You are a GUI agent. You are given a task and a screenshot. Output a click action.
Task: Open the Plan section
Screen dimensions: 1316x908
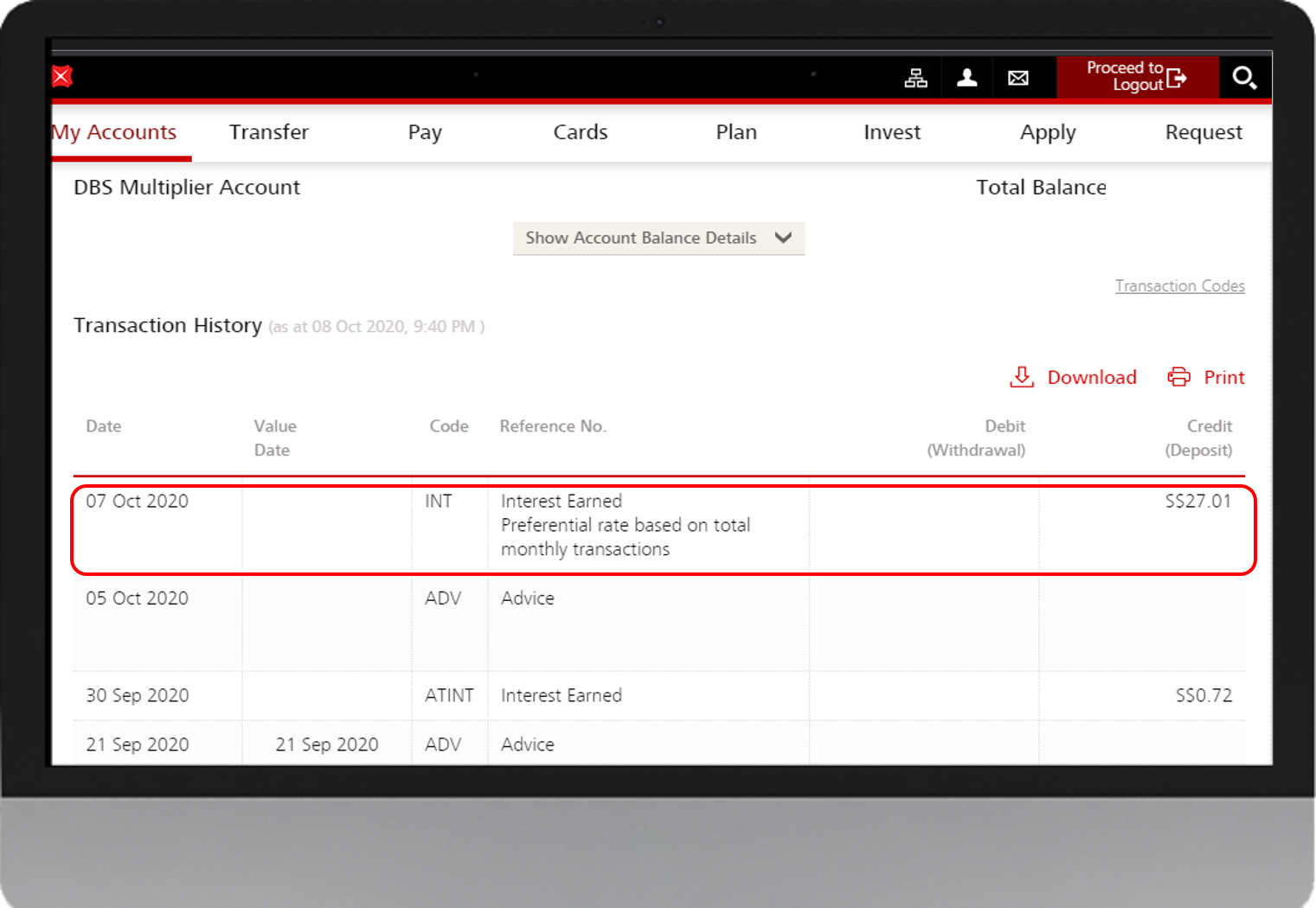736,132
